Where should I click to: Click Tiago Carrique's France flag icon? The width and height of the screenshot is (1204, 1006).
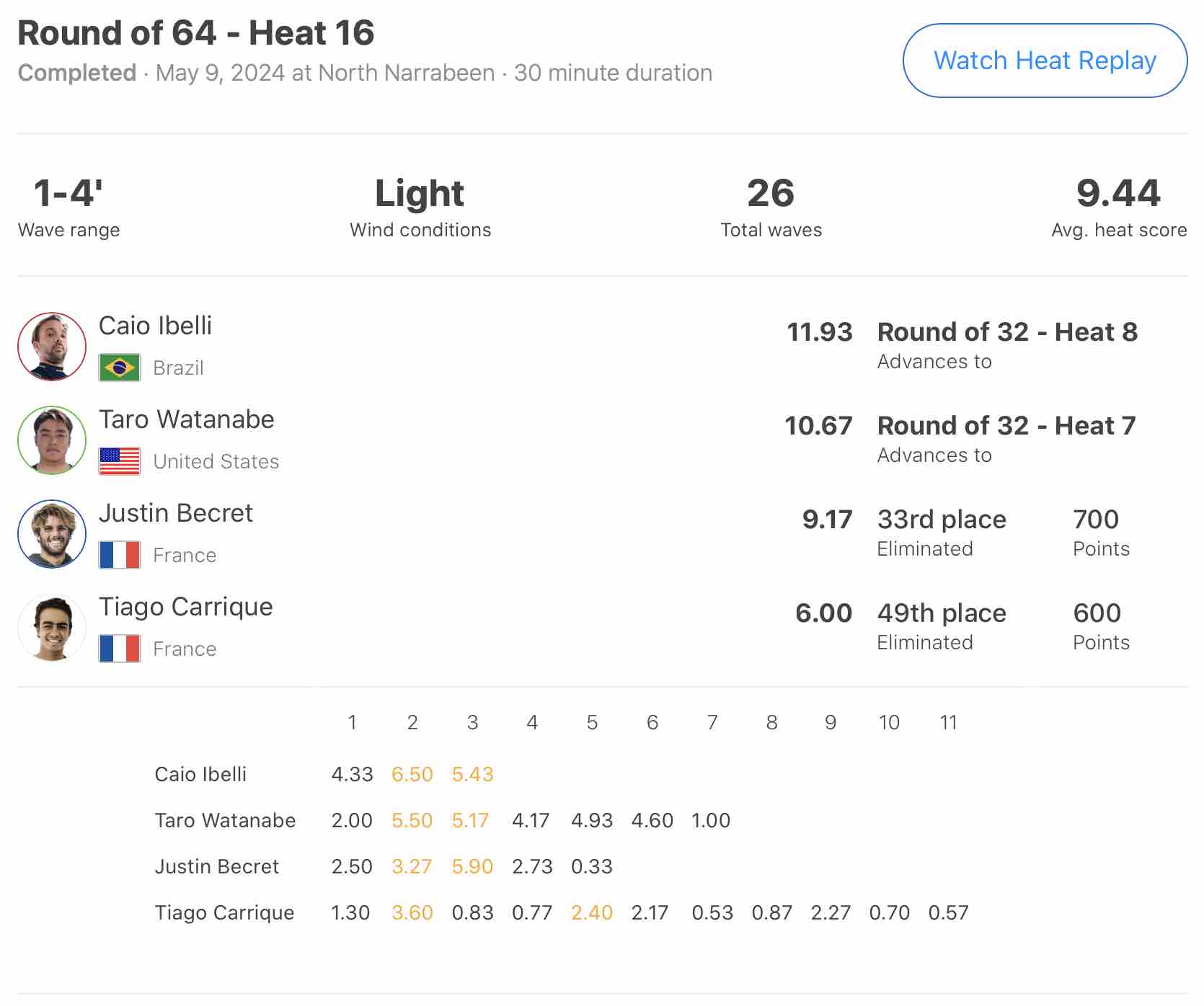click(x=120, y=649)
